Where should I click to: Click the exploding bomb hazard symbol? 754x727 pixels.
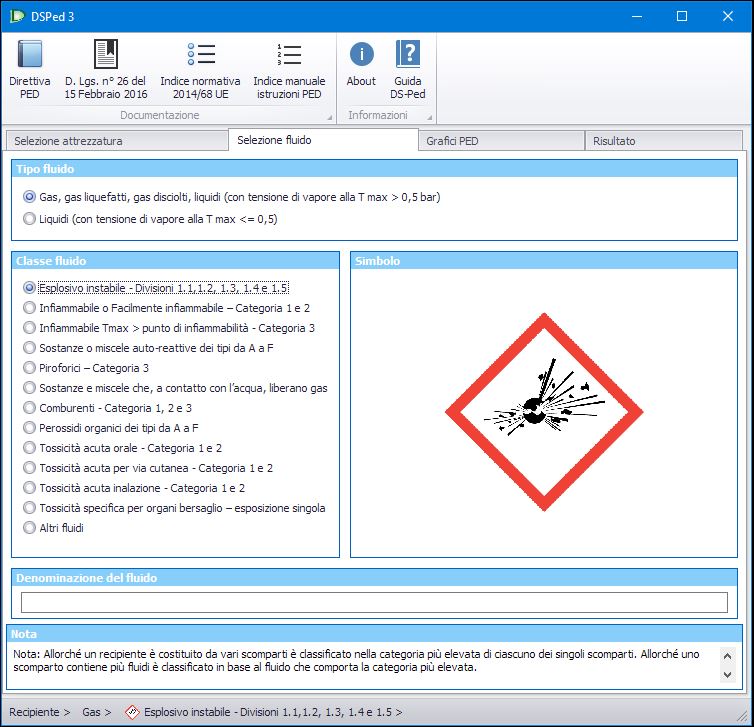coord(544,412)
